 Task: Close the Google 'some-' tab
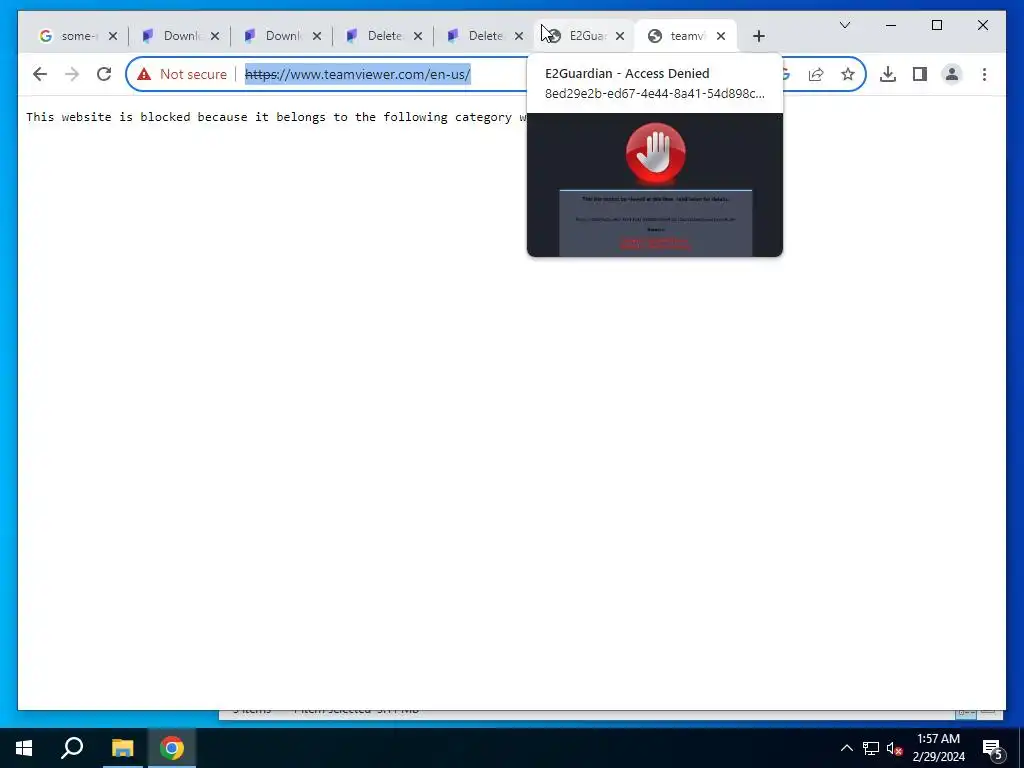click(x=113, y=36)
